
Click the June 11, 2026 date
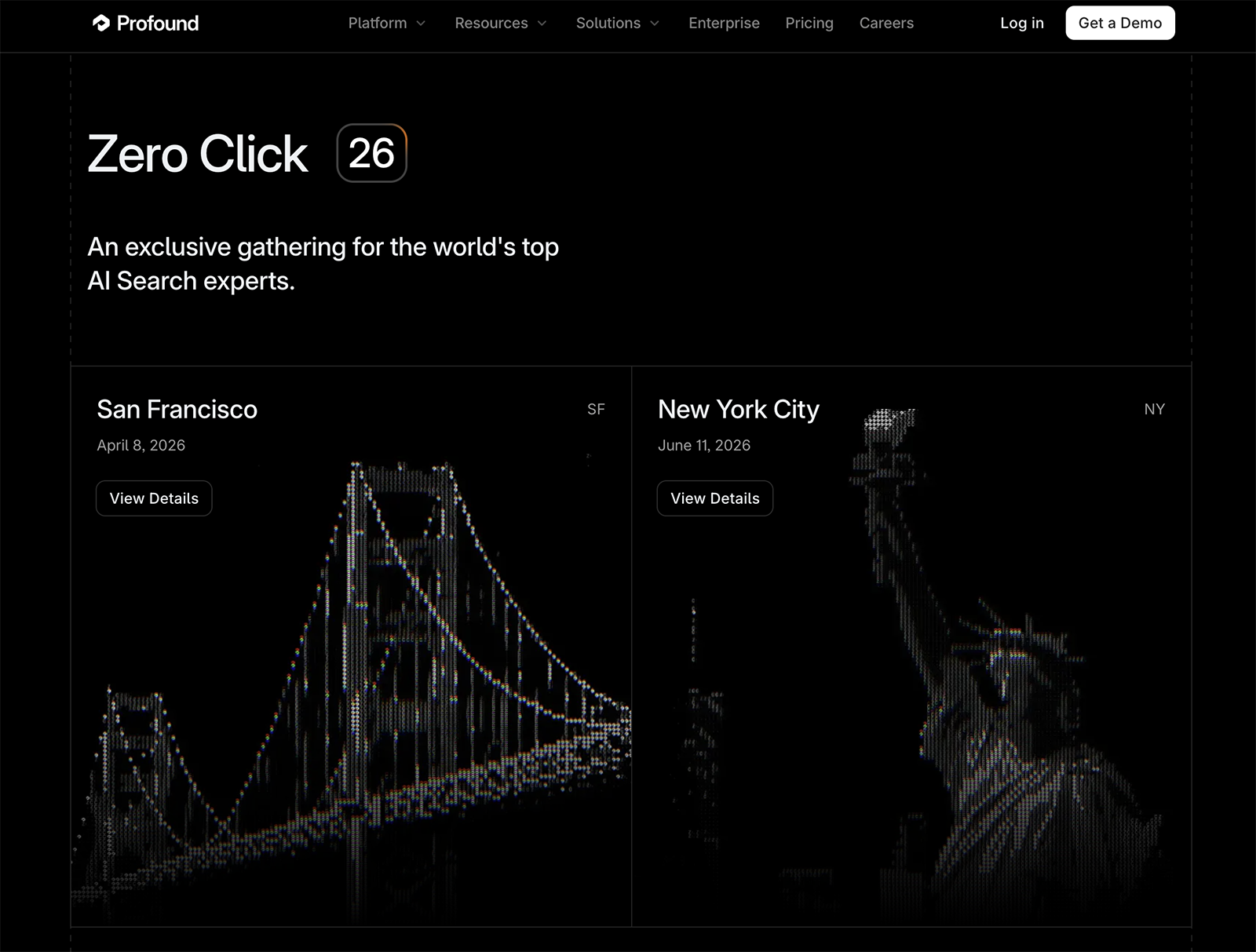point(704,446)
